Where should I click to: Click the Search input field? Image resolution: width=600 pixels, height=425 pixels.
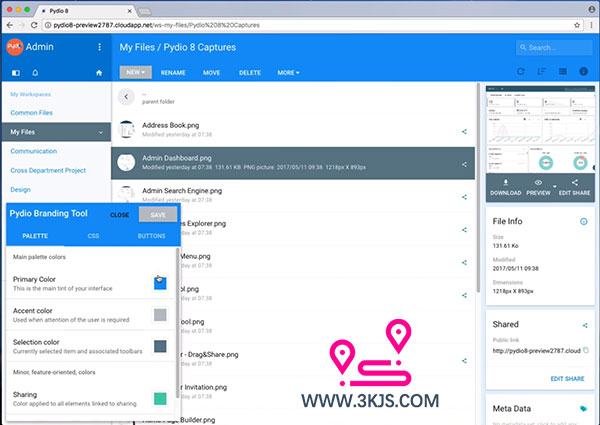click(x=554, y=47)
